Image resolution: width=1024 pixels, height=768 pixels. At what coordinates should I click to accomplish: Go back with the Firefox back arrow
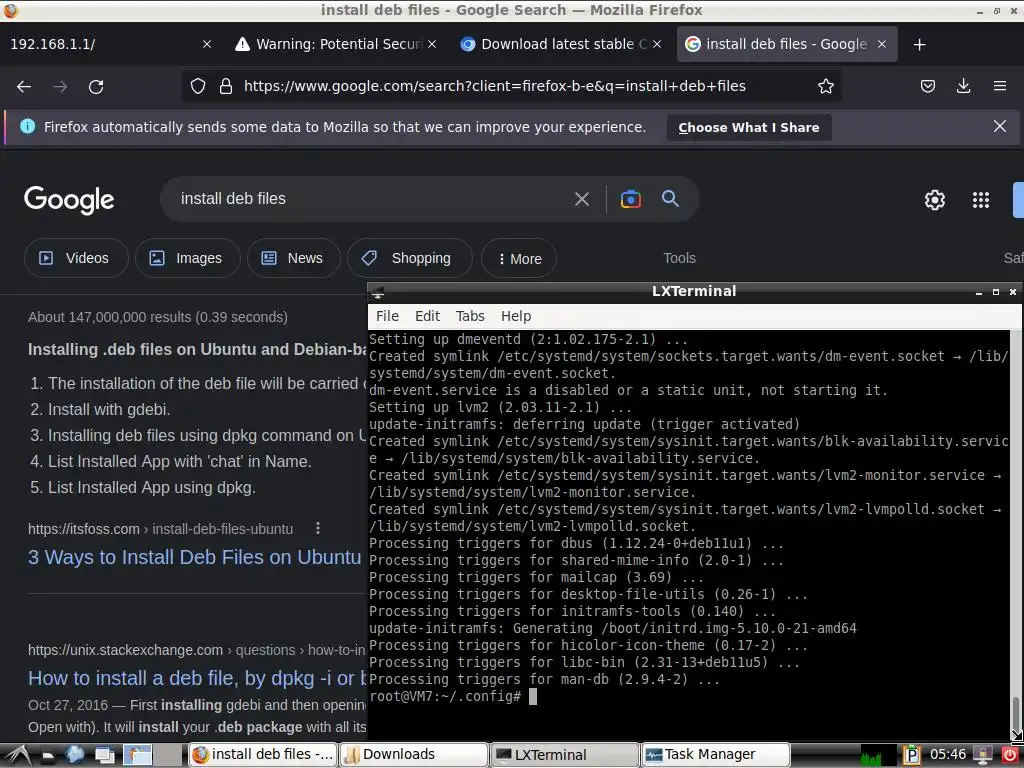tap(24, 86)
